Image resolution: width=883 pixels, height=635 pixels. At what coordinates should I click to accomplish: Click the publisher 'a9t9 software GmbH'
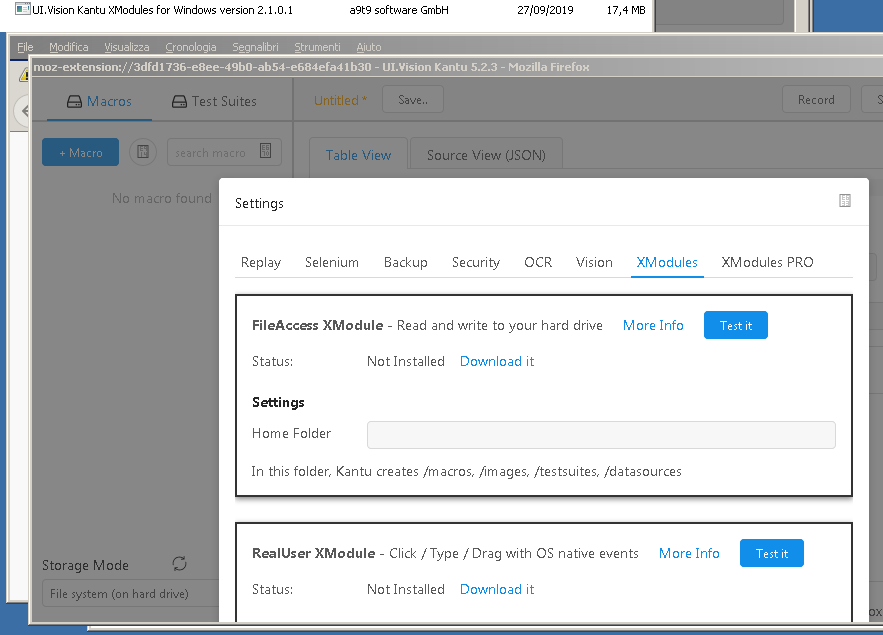[399, 10]
